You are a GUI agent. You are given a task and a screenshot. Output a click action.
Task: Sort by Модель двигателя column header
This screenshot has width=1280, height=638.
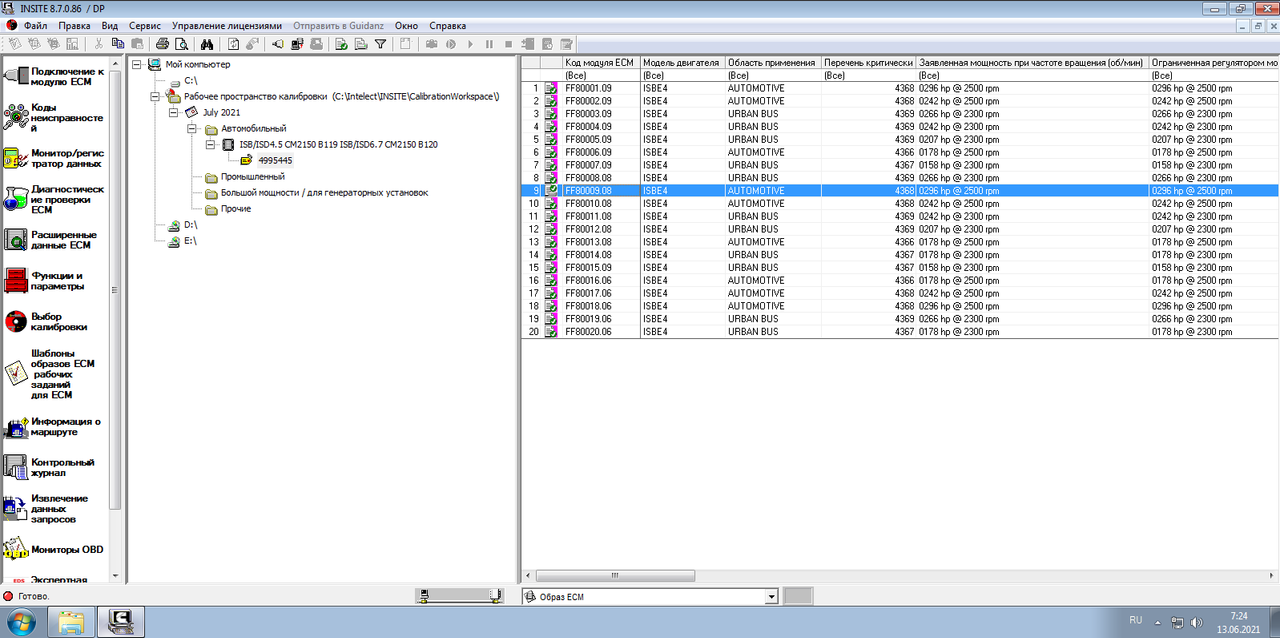[x=682, y=62]
